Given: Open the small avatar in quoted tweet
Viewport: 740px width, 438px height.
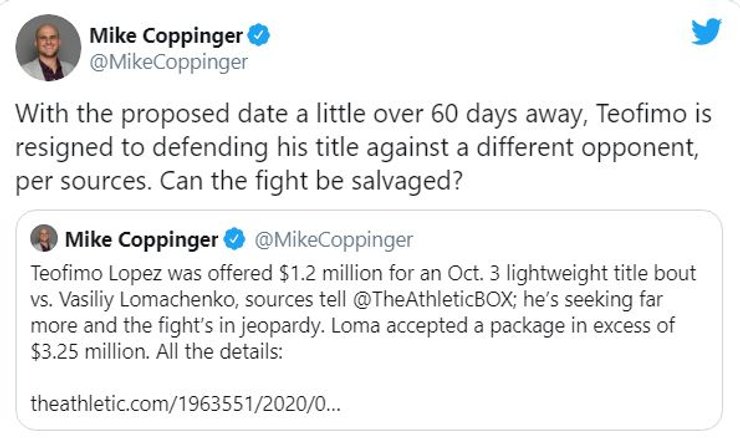Looking at the screenshot, I should pos(44,239).
